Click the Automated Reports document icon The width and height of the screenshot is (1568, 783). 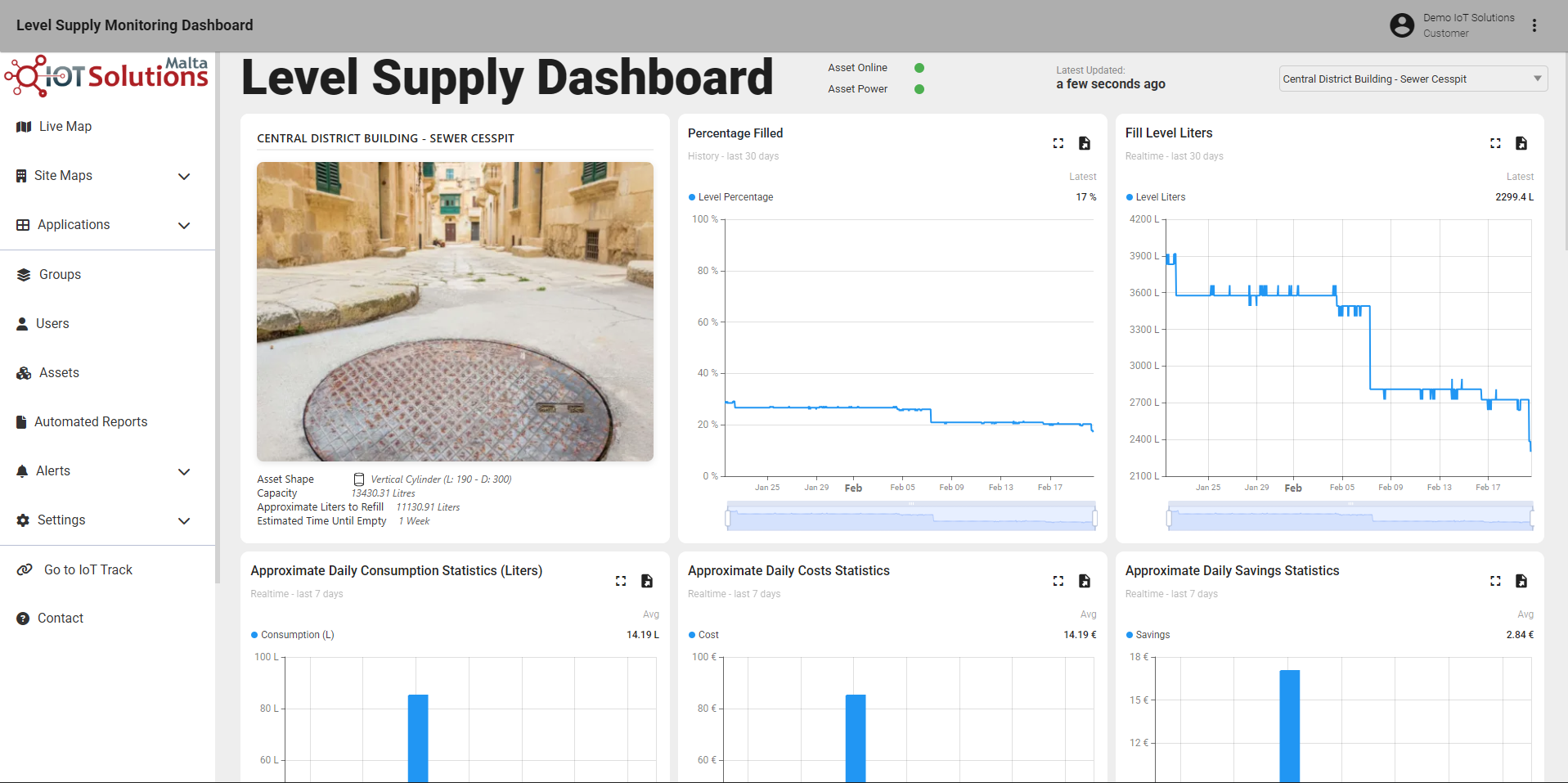[21, 422]
